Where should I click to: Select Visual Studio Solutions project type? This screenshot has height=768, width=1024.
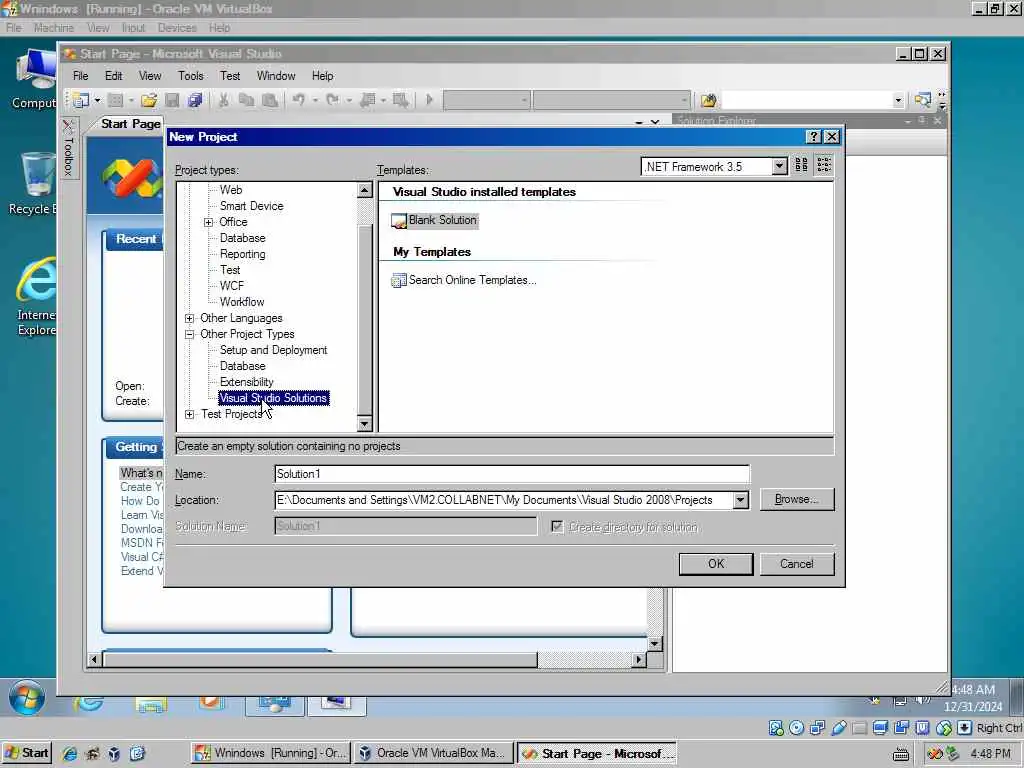tap(274, 398)
